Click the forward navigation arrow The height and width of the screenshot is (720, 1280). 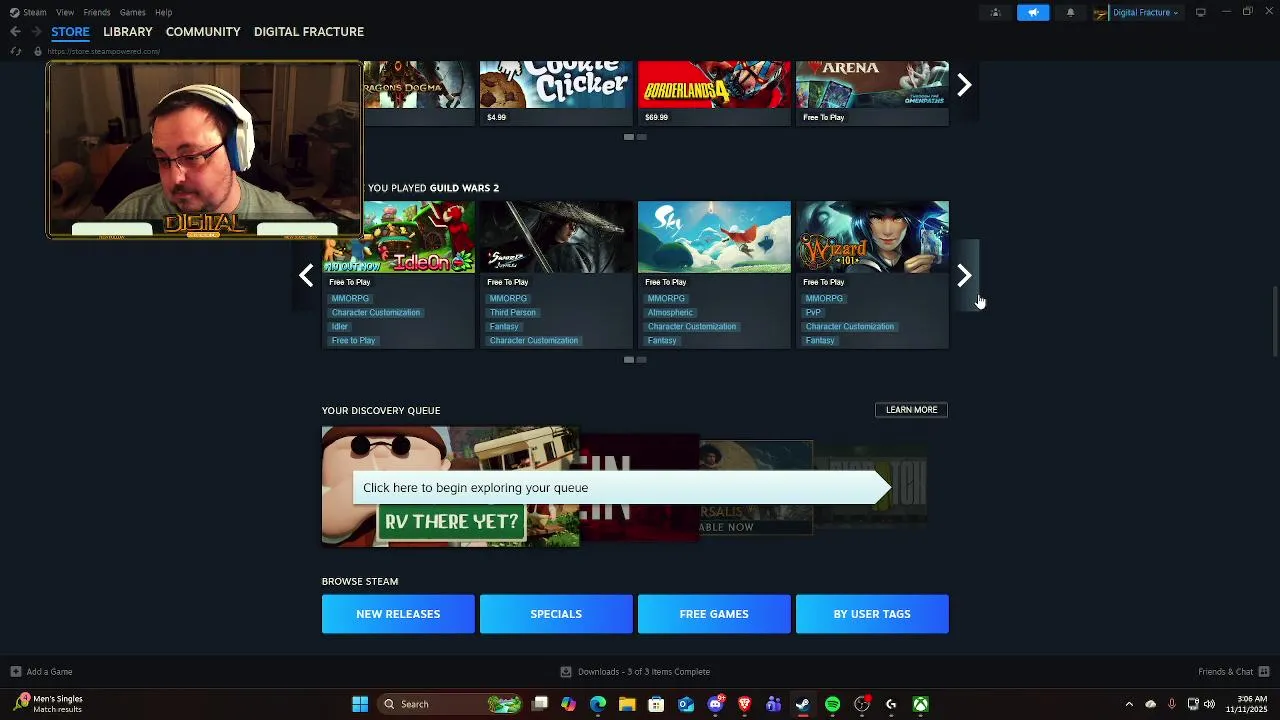(35, 32)
